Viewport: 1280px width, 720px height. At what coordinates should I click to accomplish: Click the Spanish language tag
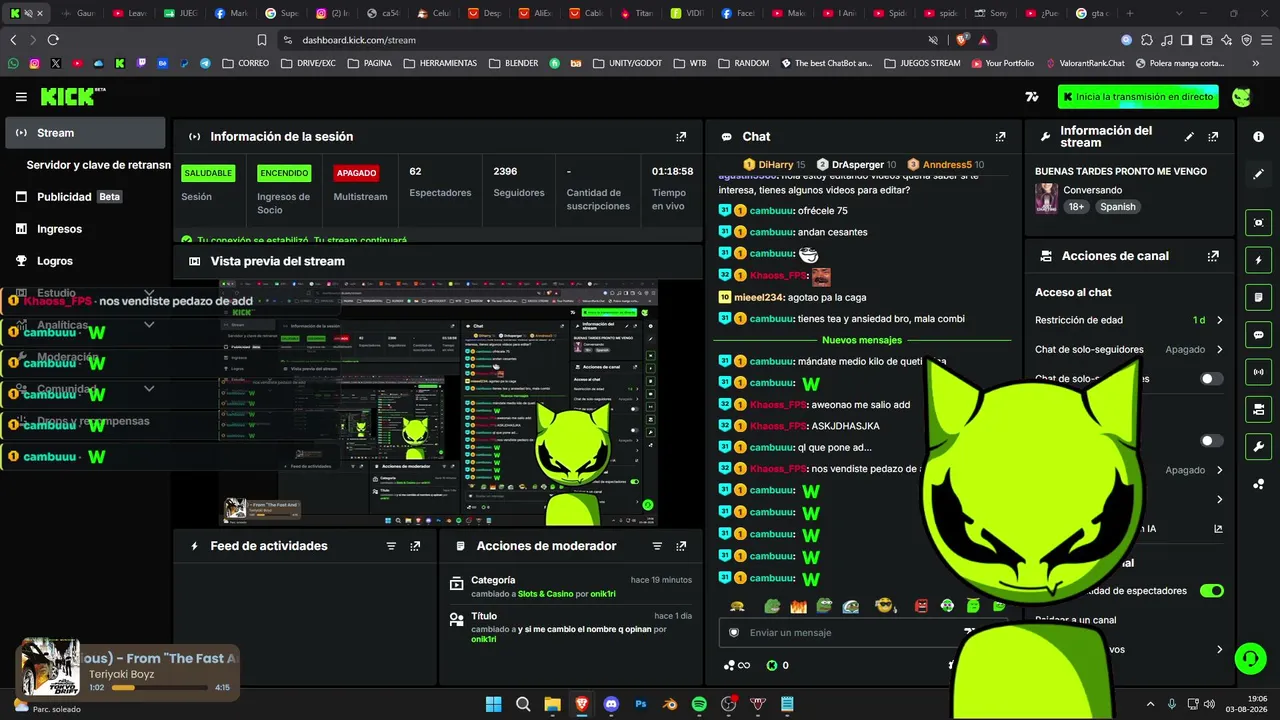coord(1117,207)
